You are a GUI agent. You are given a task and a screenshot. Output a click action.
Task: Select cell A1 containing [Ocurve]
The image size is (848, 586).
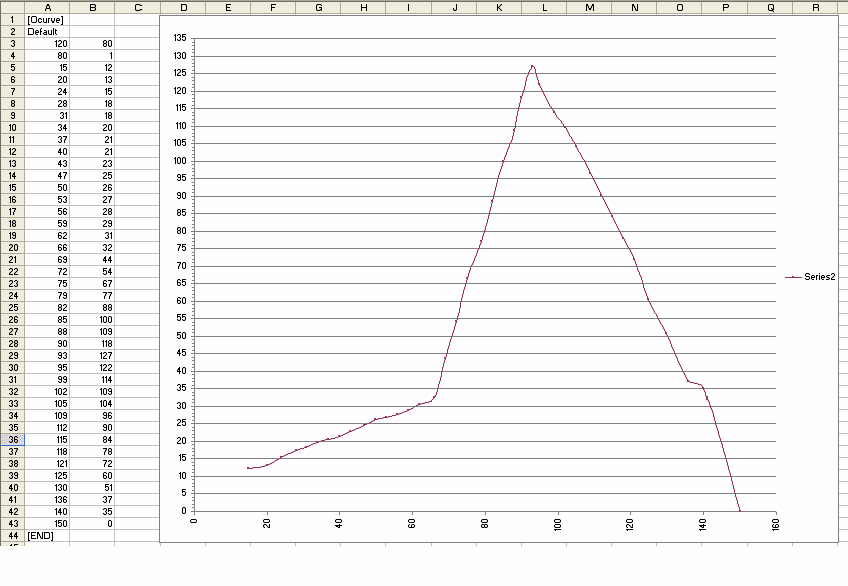(47, 20)
